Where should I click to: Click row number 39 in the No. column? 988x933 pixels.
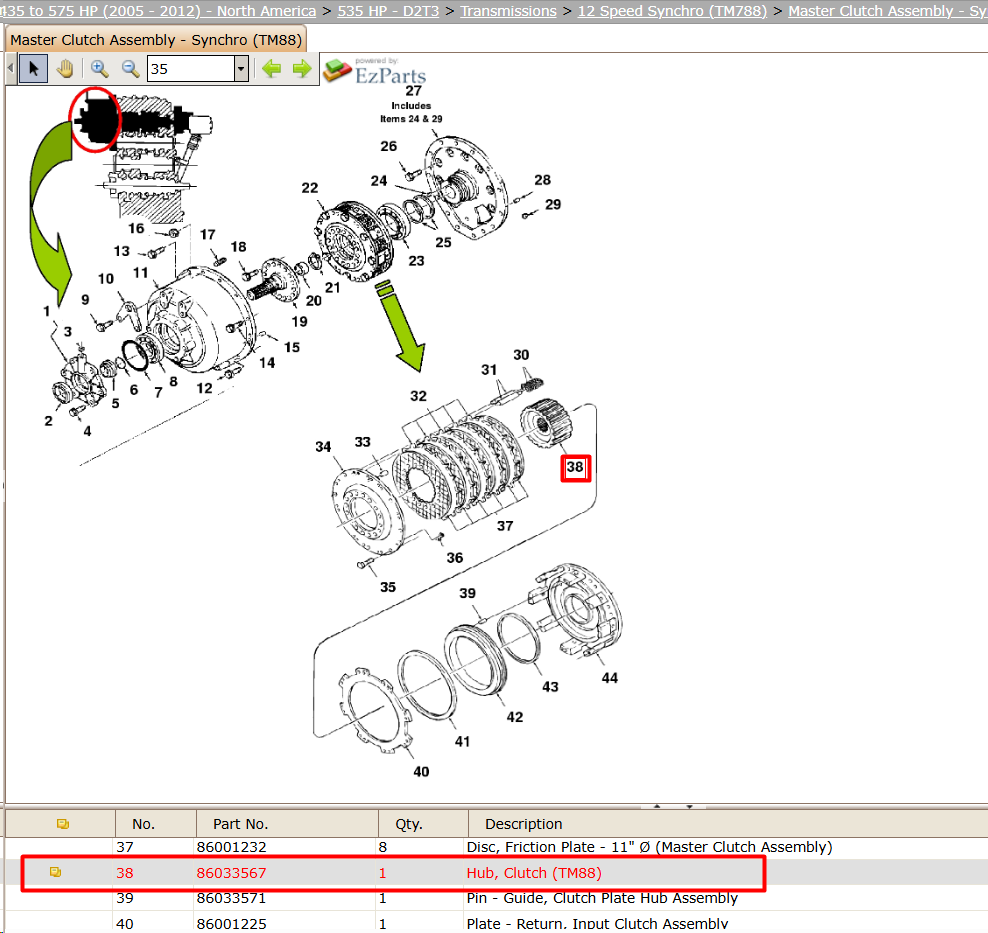[125, 898]
